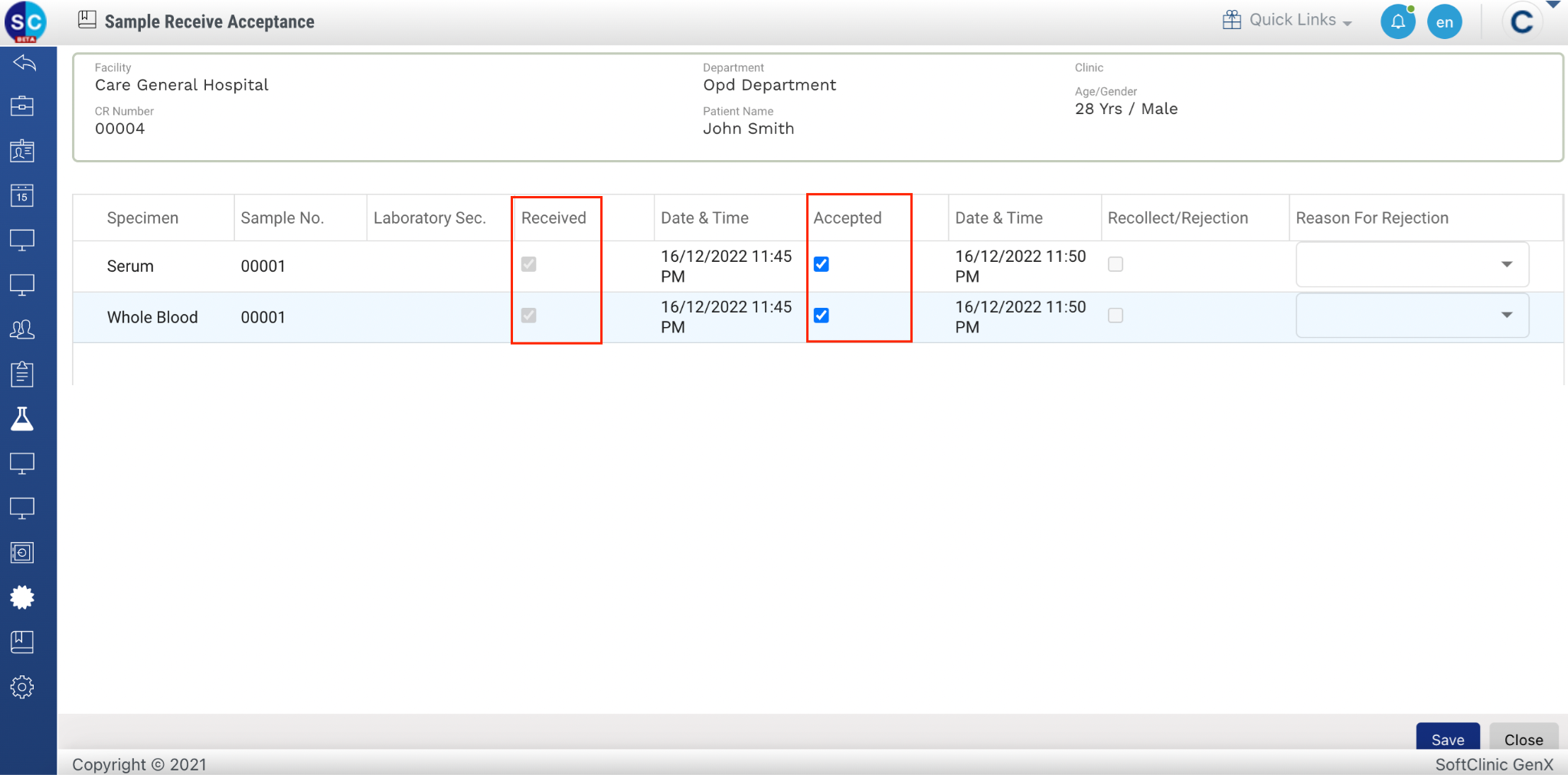1568x775 pixels.
Task: Open the settings gear icon in sidebar
Action: pos(22,687)
